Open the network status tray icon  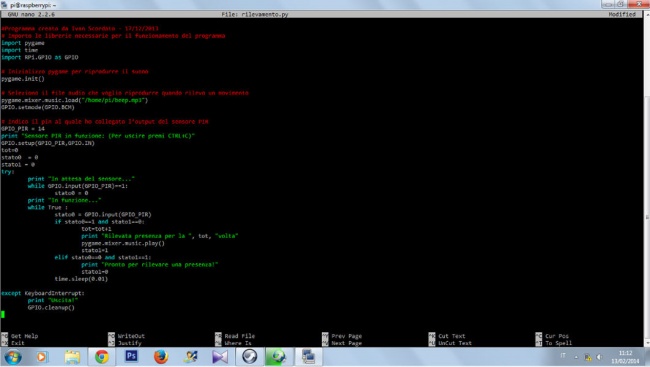[588, 357]
